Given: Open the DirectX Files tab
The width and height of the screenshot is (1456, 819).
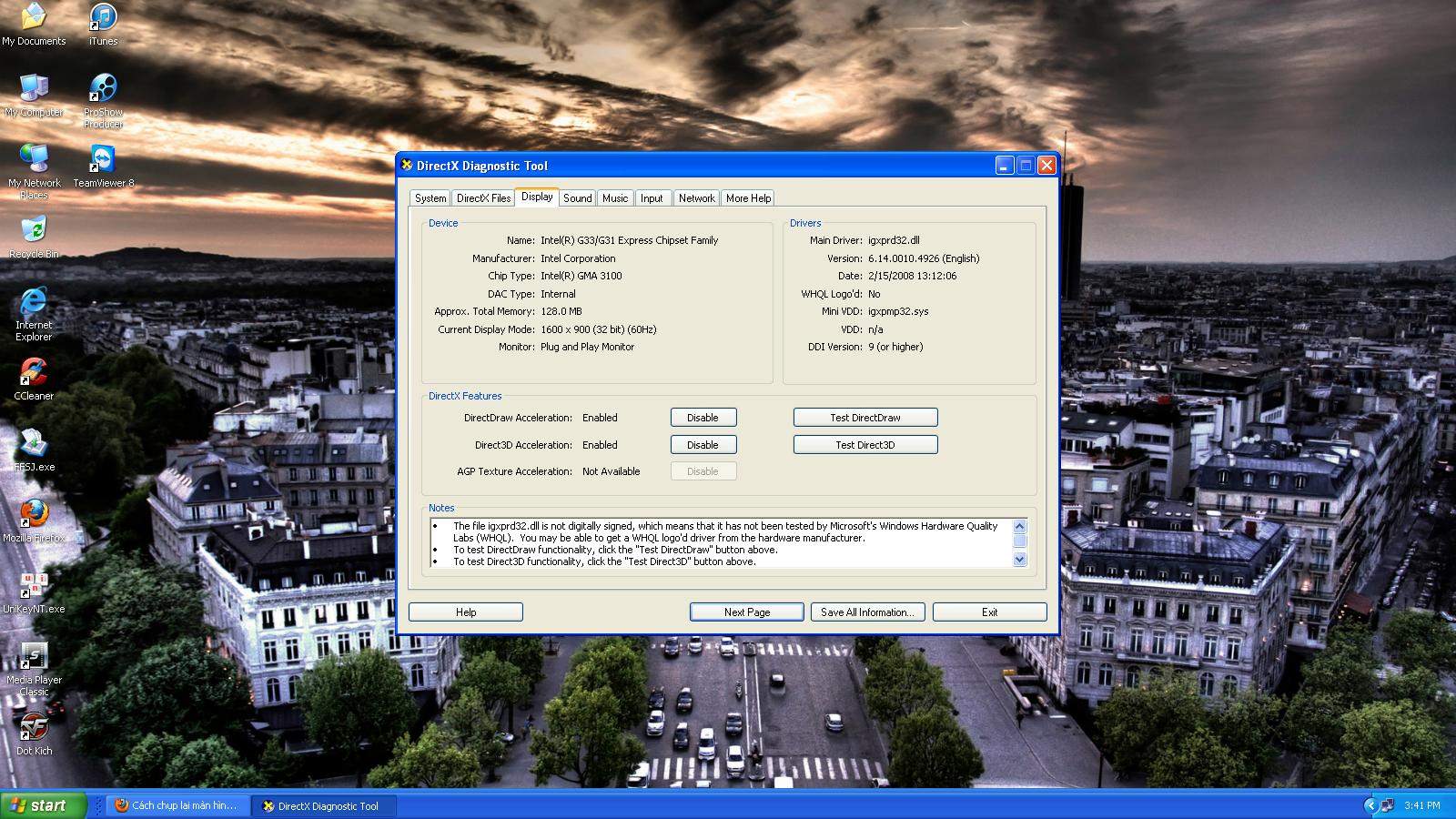Looking at the screenshot, I should pos(483,198).
